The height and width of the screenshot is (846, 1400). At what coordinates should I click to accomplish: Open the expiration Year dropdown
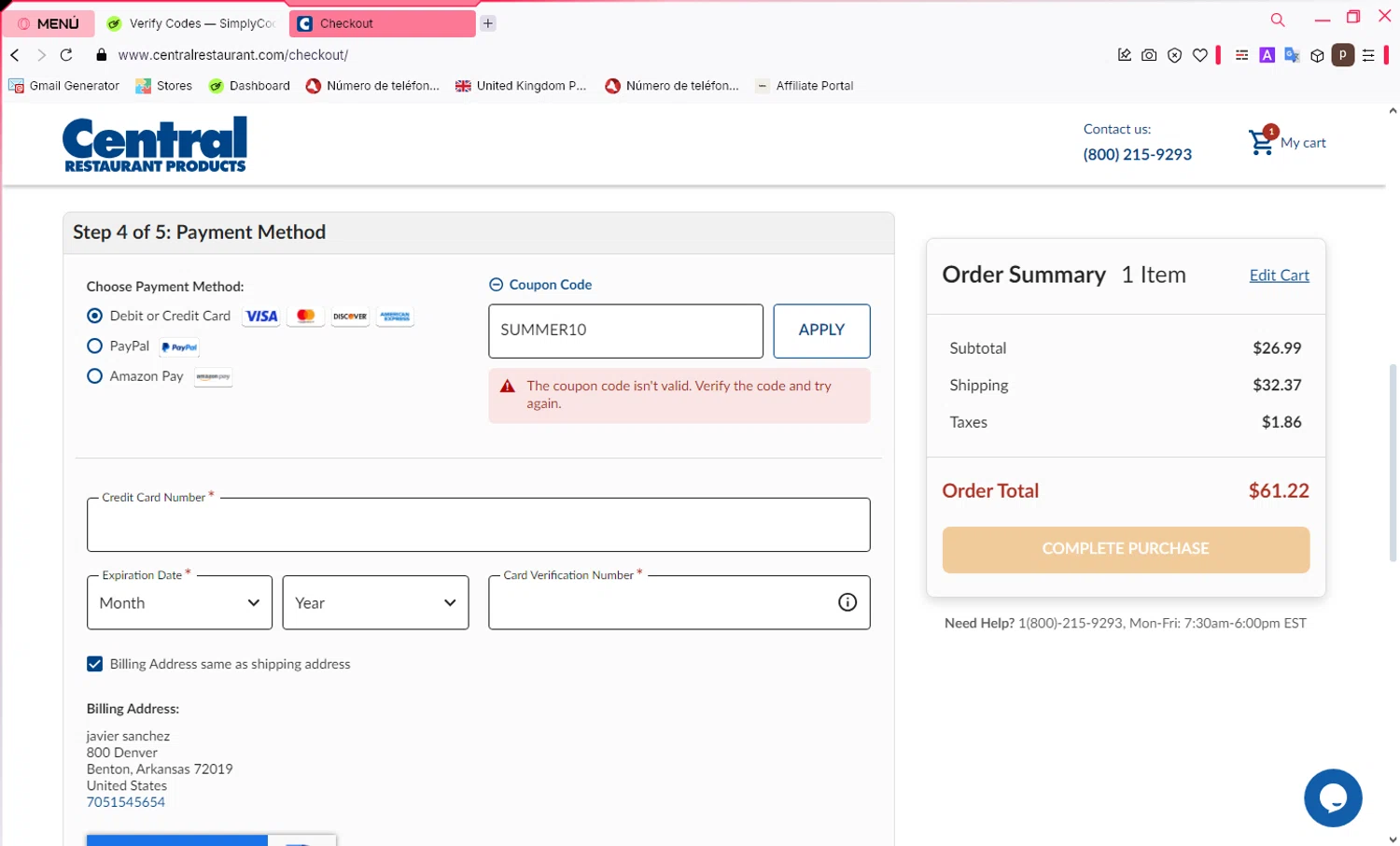click(375, 602)
